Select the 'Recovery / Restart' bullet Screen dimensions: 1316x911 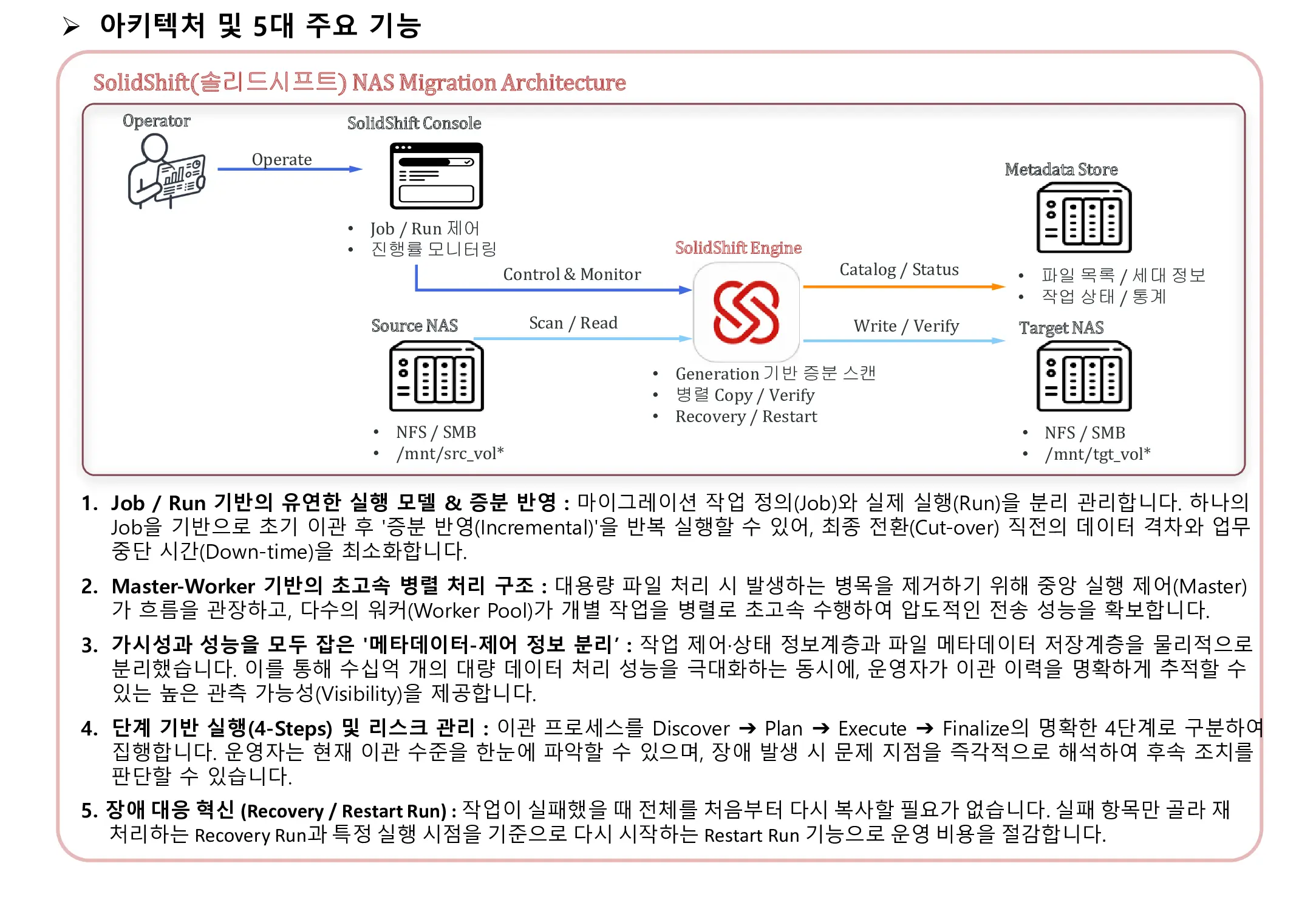[746, 417]
